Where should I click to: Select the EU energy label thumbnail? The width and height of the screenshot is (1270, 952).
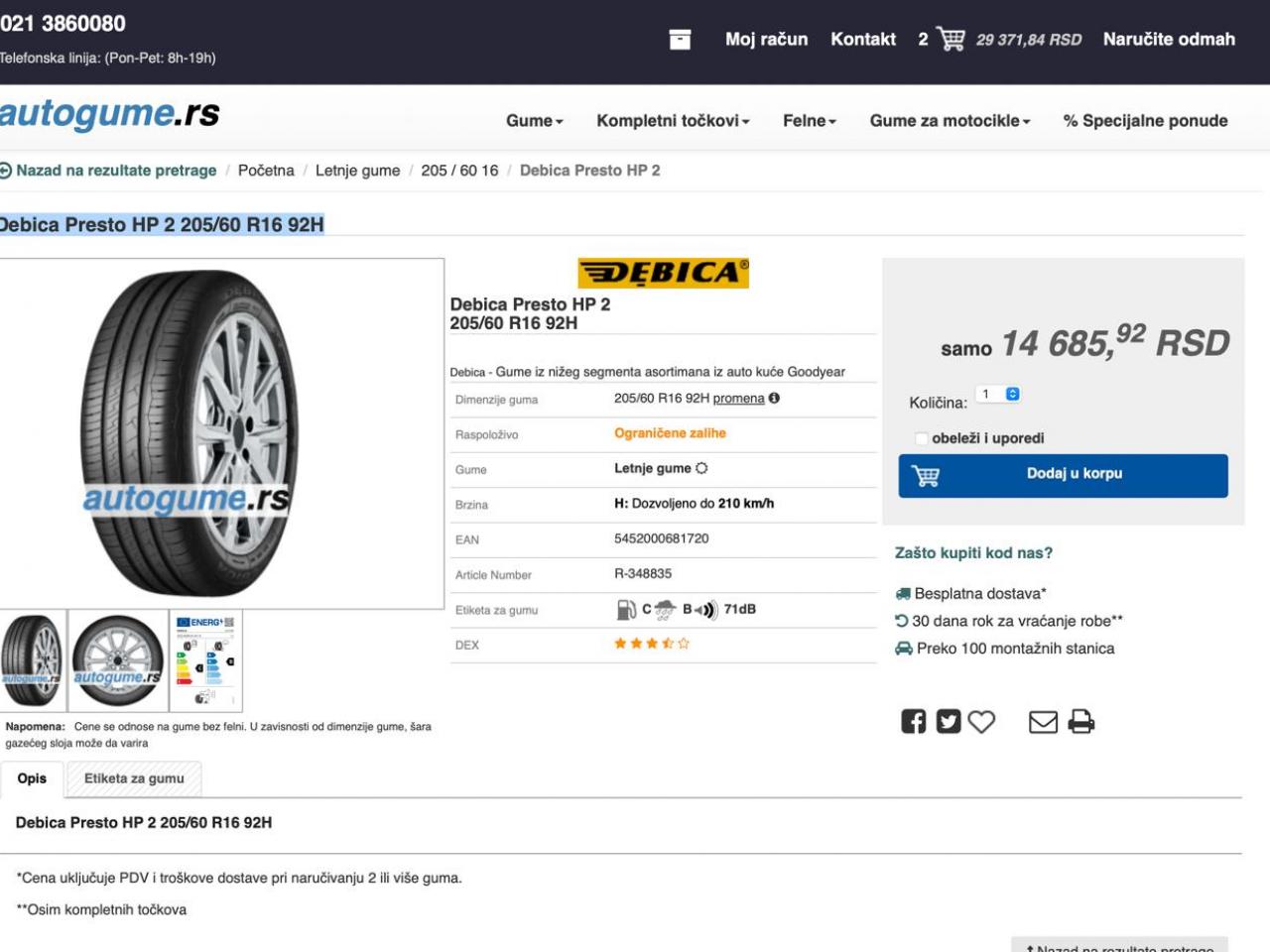tap(205, 660)
